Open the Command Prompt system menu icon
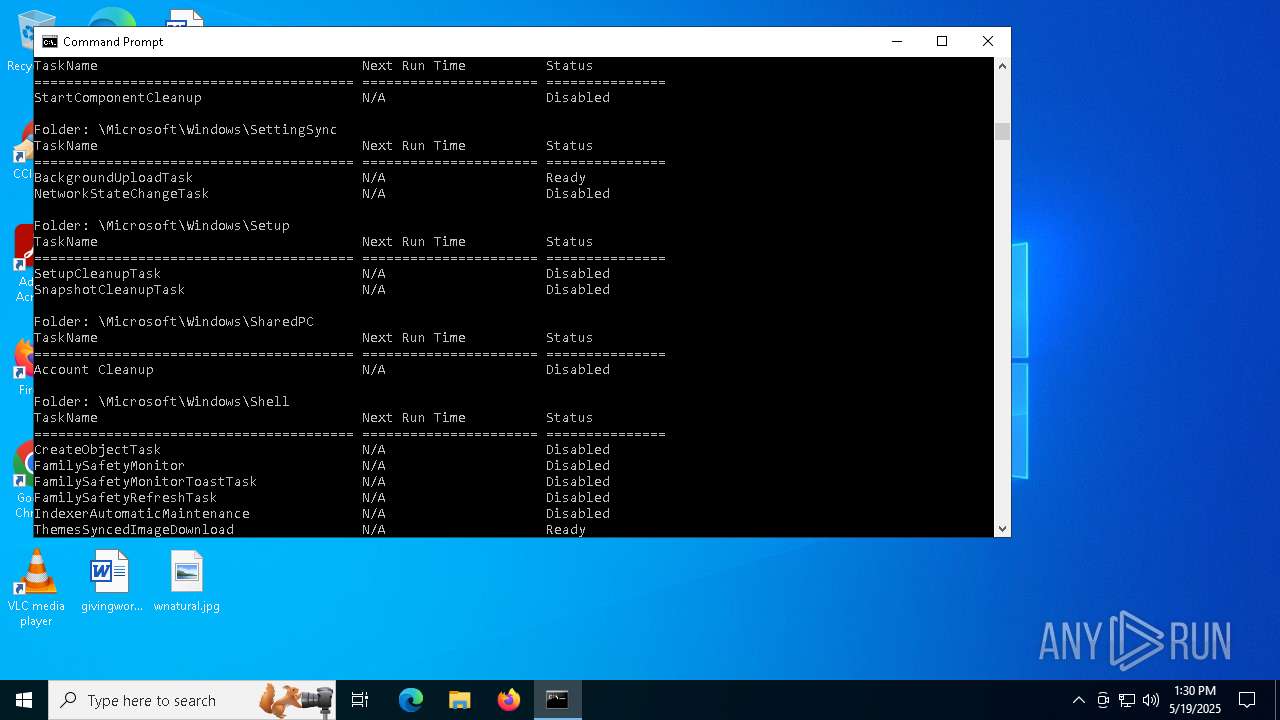Image resolution: width=1280 pixels, height=720 pixels. [49, 42]
